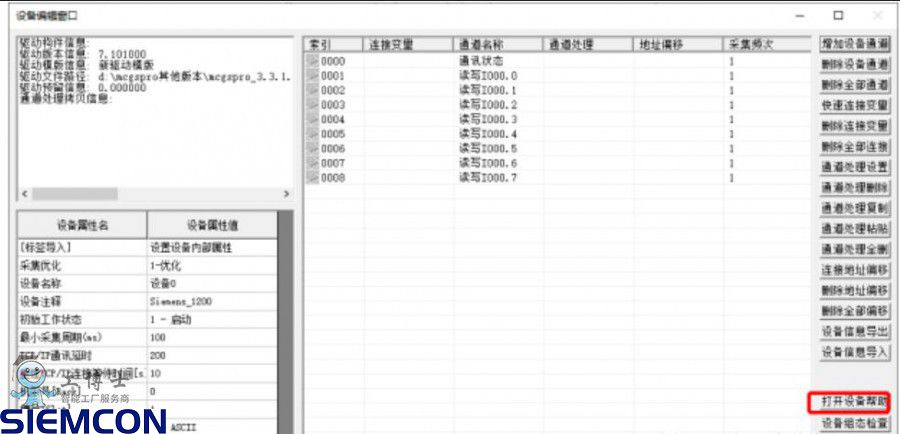Screen dimensions: 900x434
Task: Click the row icon for index 0000
Action: 312,61
